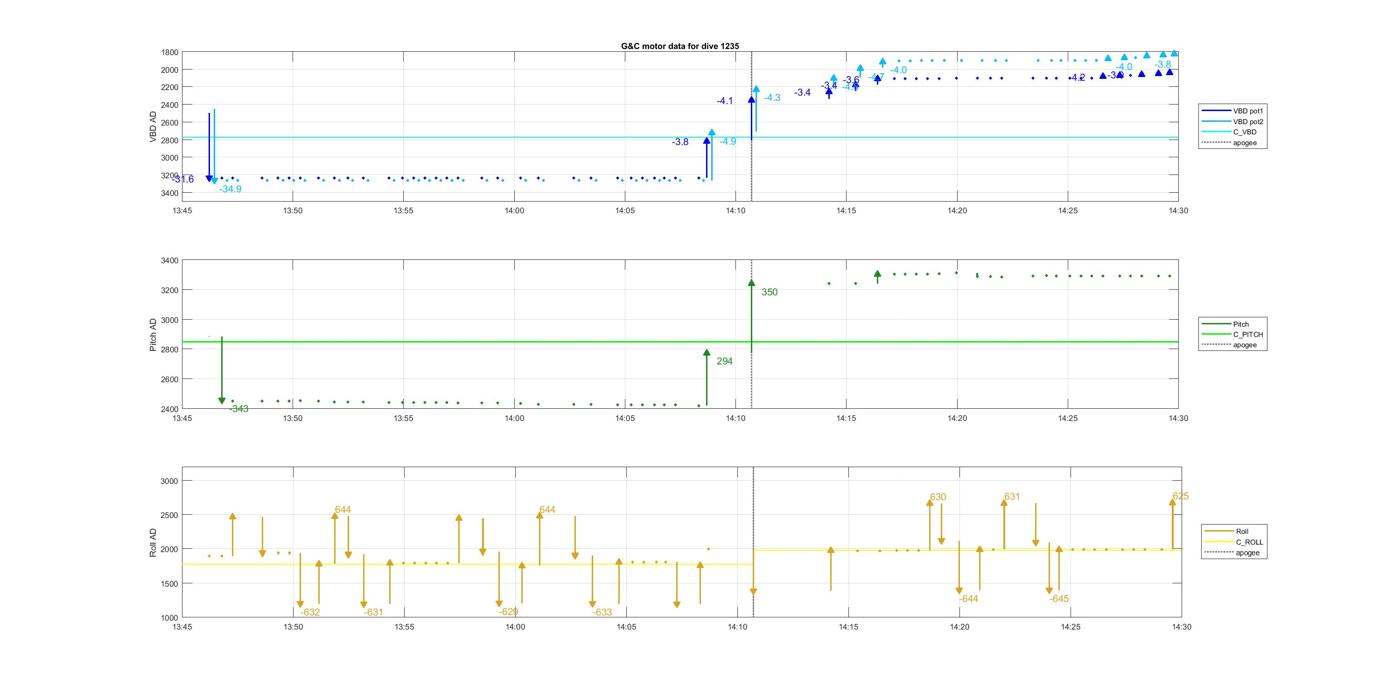1400x693 pixels.
Task: Select the "Pitch AD" y-axis label
Action: point(153,335)
